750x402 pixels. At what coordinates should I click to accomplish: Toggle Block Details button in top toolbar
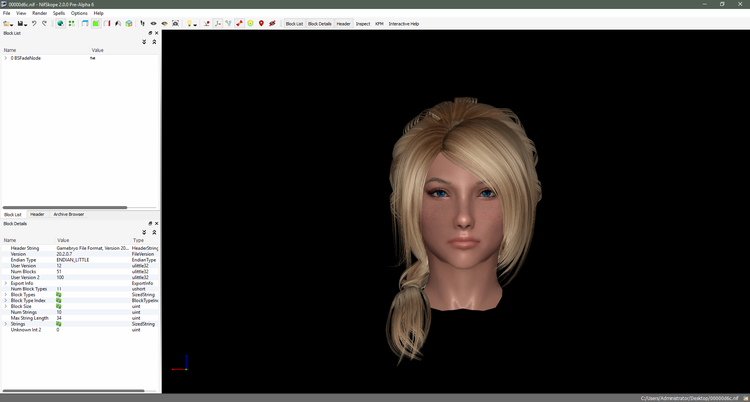[320, 23]
